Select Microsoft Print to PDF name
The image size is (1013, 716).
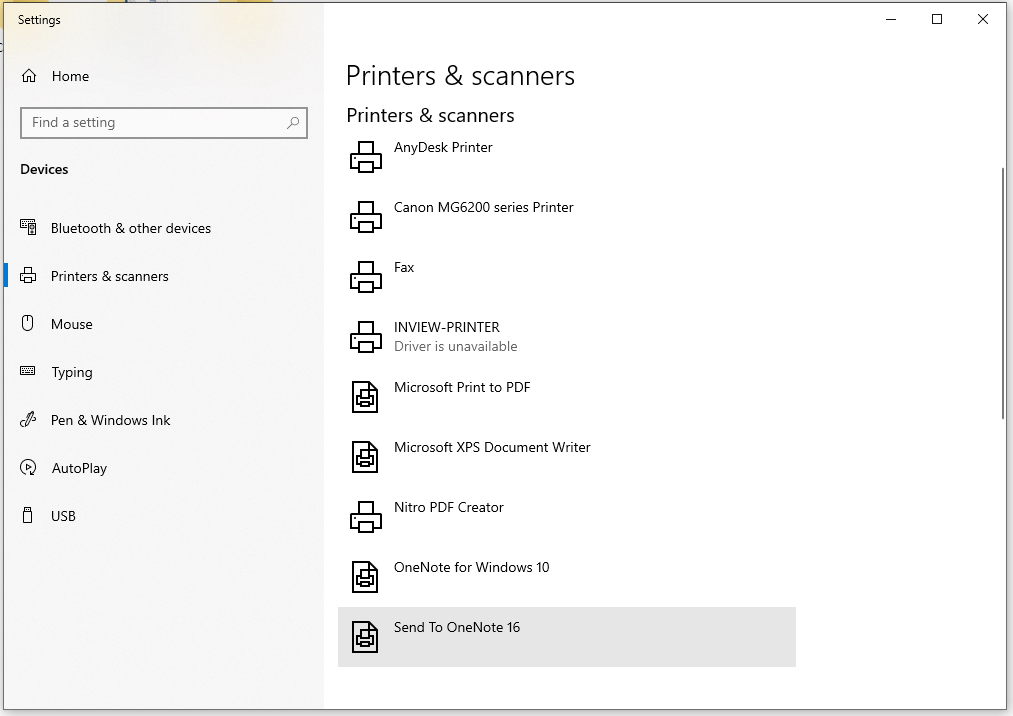(462, 387)
